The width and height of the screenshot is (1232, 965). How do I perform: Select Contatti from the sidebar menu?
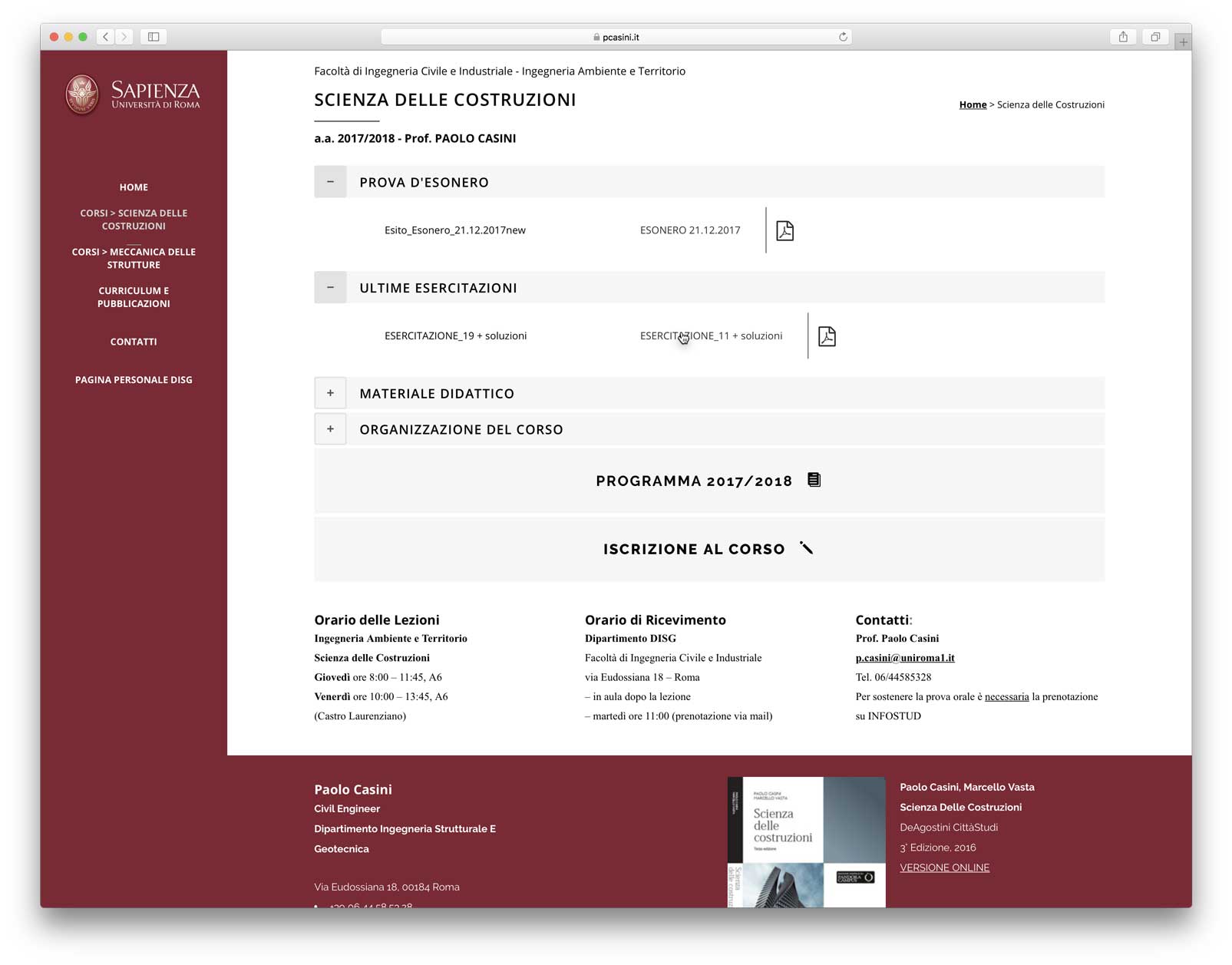[134, 342]
